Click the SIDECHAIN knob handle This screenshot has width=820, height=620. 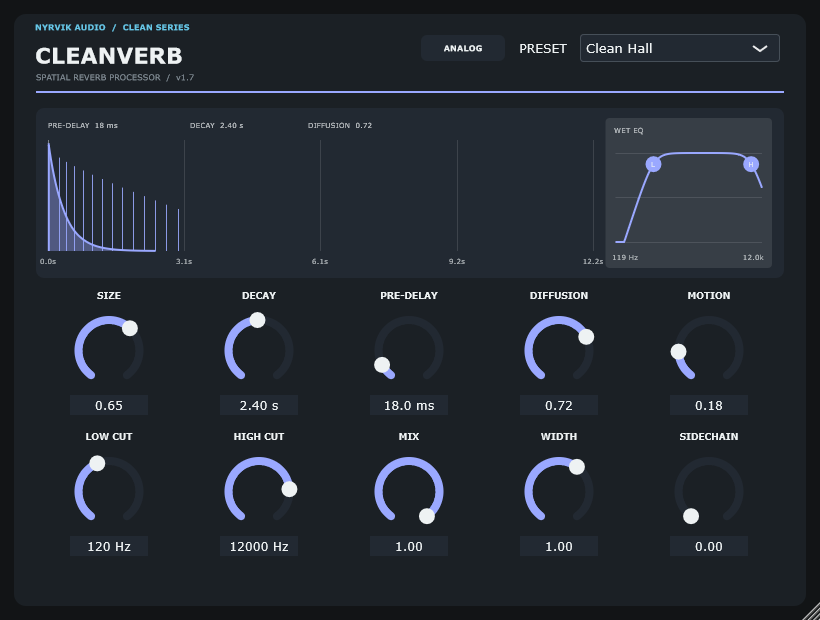[x=691, y=516]
